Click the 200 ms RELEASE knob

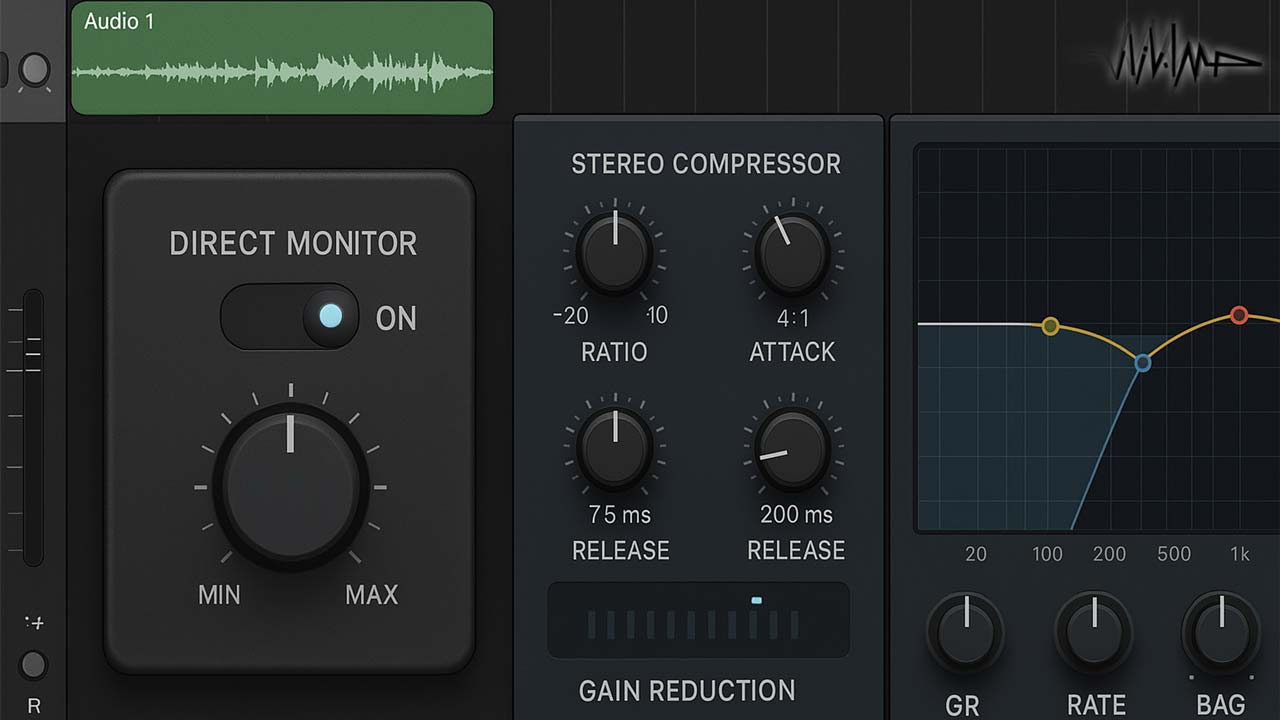point(792,449)
